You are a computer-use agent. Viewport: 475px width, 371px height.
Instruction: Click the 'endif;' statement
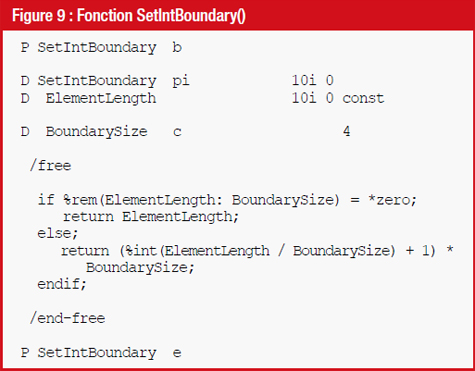tap(62, 284)
